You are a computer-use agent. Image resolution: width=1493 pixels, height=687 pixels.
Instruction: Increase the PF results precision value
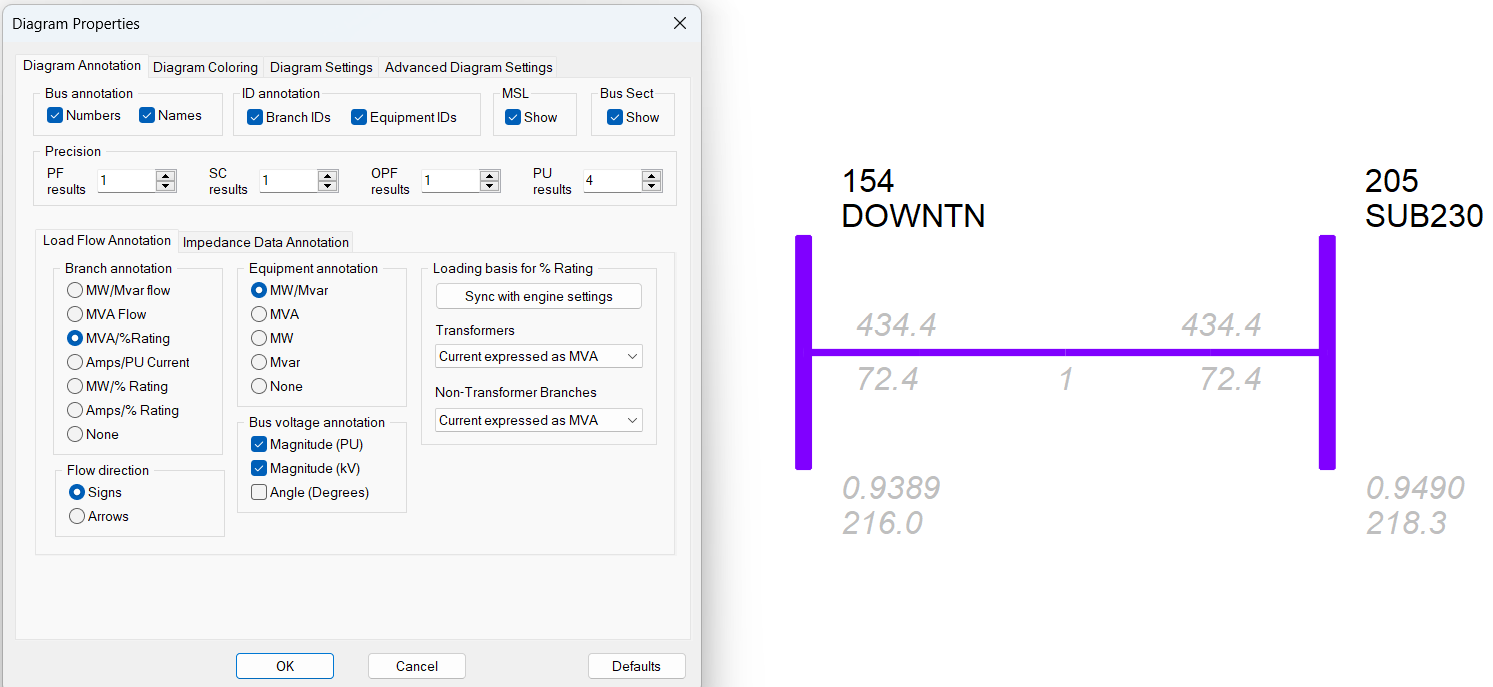tap(166, 176)
